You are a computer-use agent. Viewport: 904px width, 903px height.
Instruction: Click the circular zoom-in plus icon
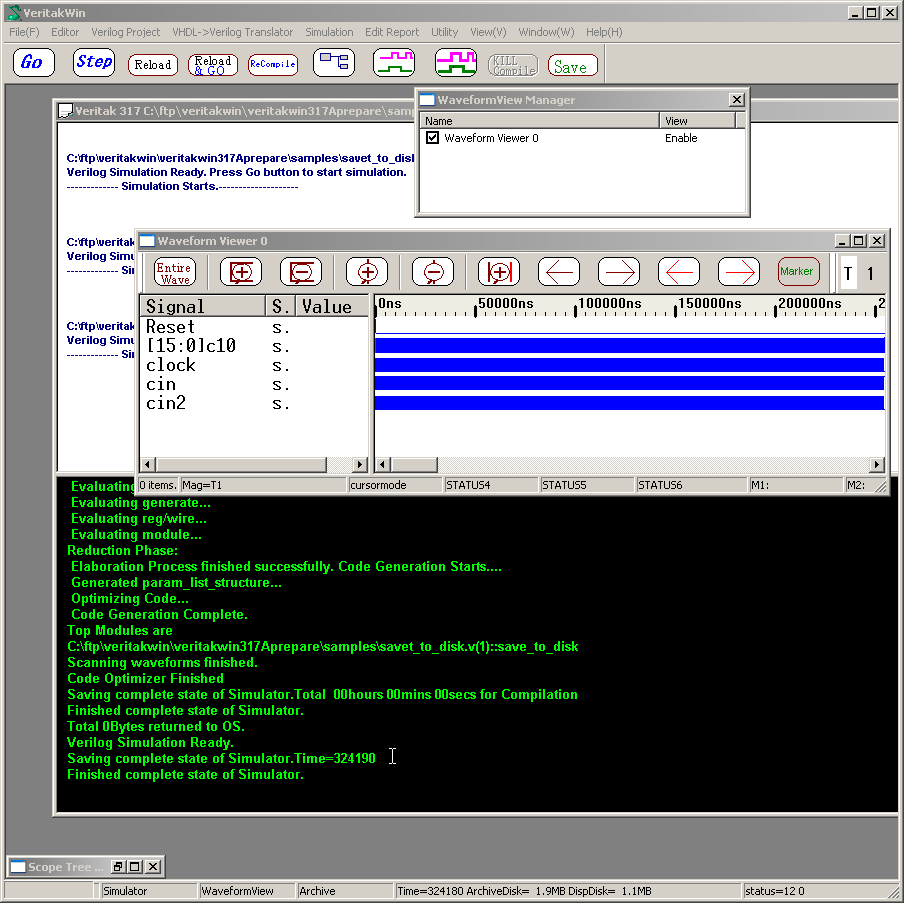pyautogui.click(x=367, y=272)
